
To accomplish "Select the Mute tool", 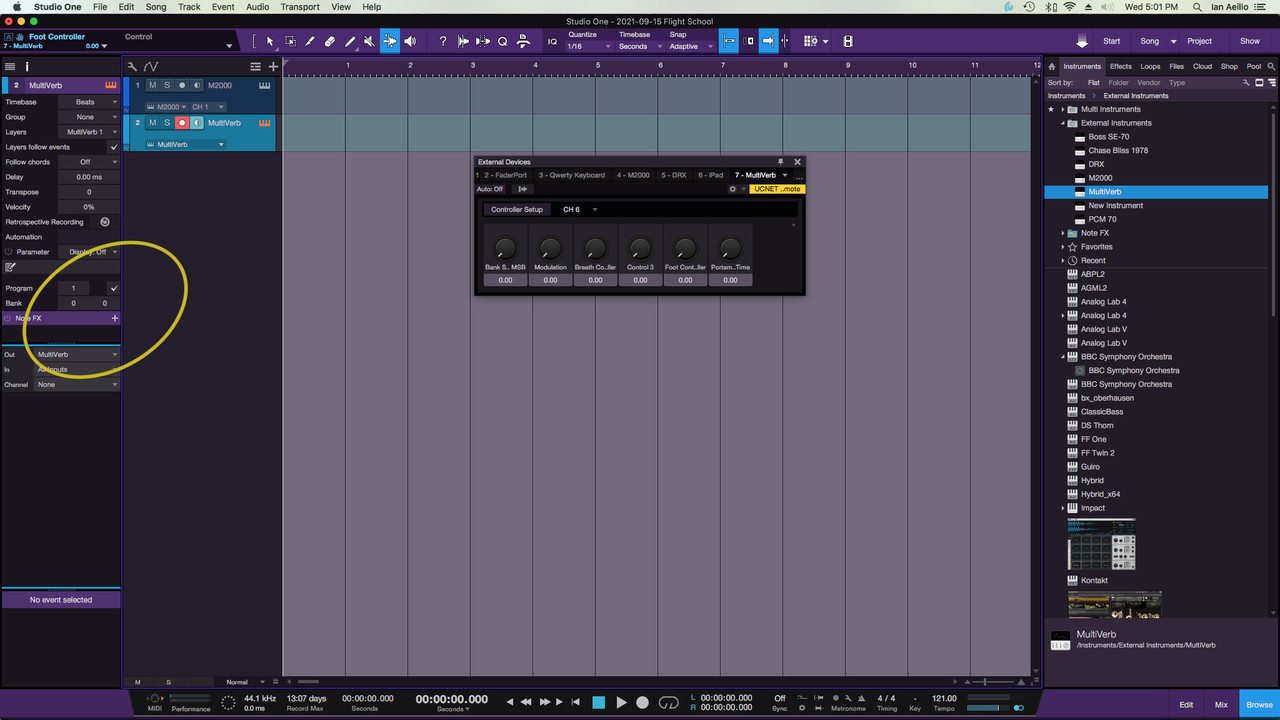I will [x=370, y=41].
